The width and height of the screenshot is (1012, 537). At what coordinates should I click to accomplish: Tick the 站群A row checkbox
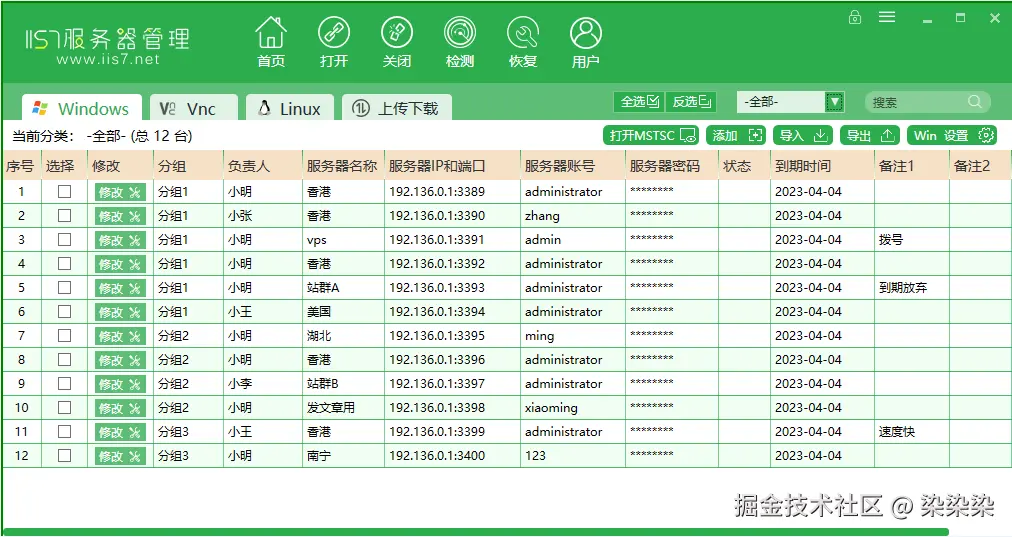(x=65, y=287)
